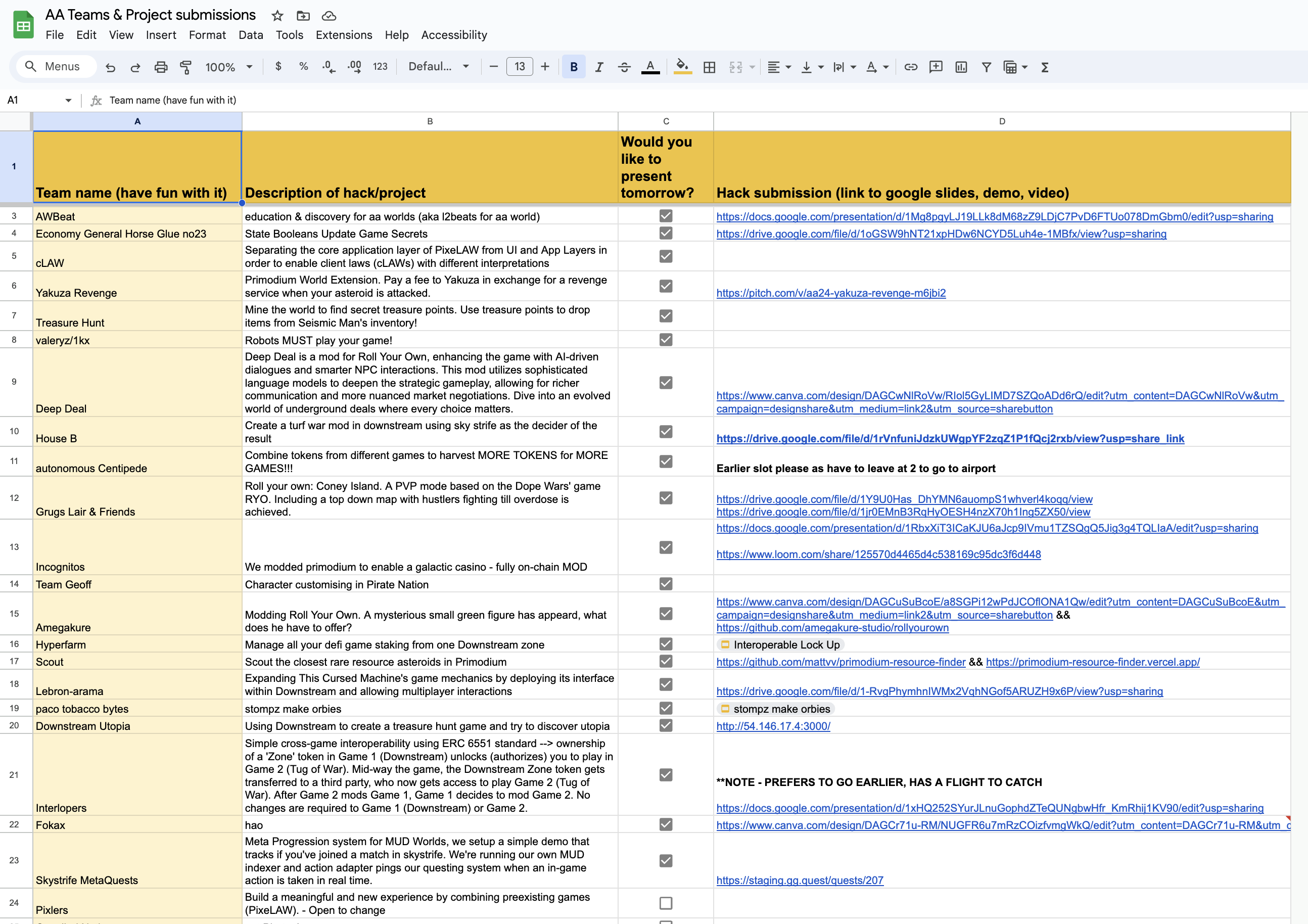This screenshot has height=924, width=1308.
Task: Open http://54.146.17.4:3000/ link
Action: 773,726
